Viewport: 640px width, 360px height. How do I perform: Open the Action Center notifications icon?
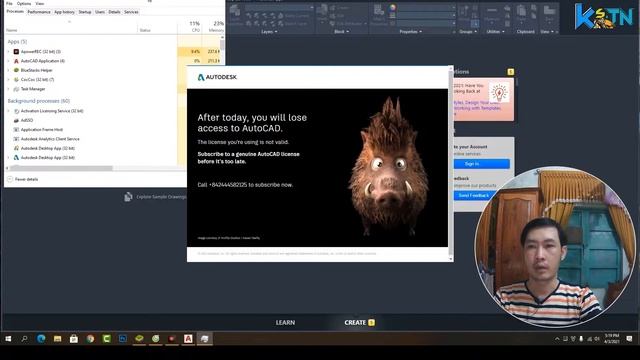point(629,339)
